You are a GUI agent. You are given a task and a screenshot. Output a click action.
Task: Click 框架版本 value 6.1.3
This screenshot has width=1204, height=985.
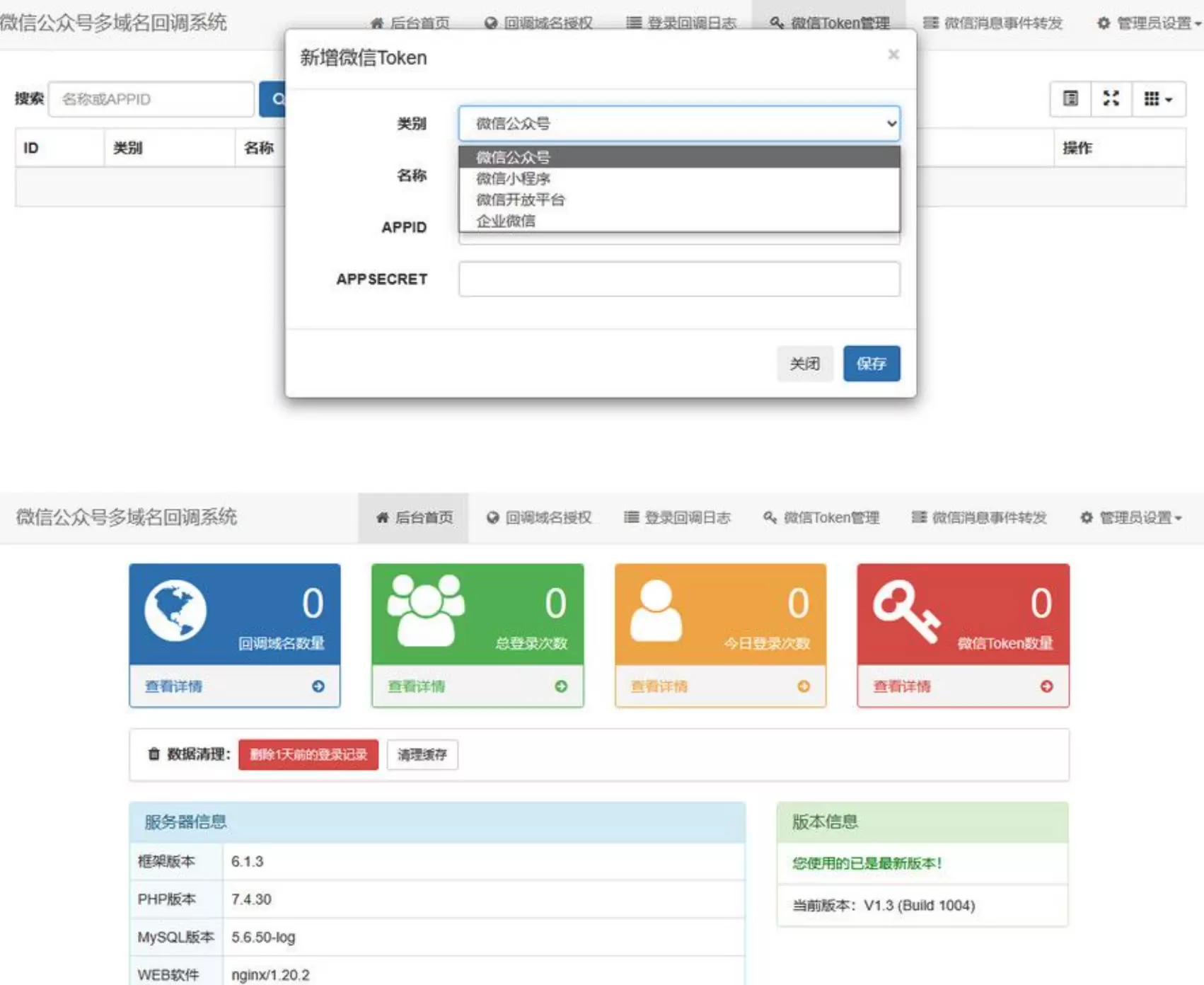pyautogui.click(x=247, y=861)
